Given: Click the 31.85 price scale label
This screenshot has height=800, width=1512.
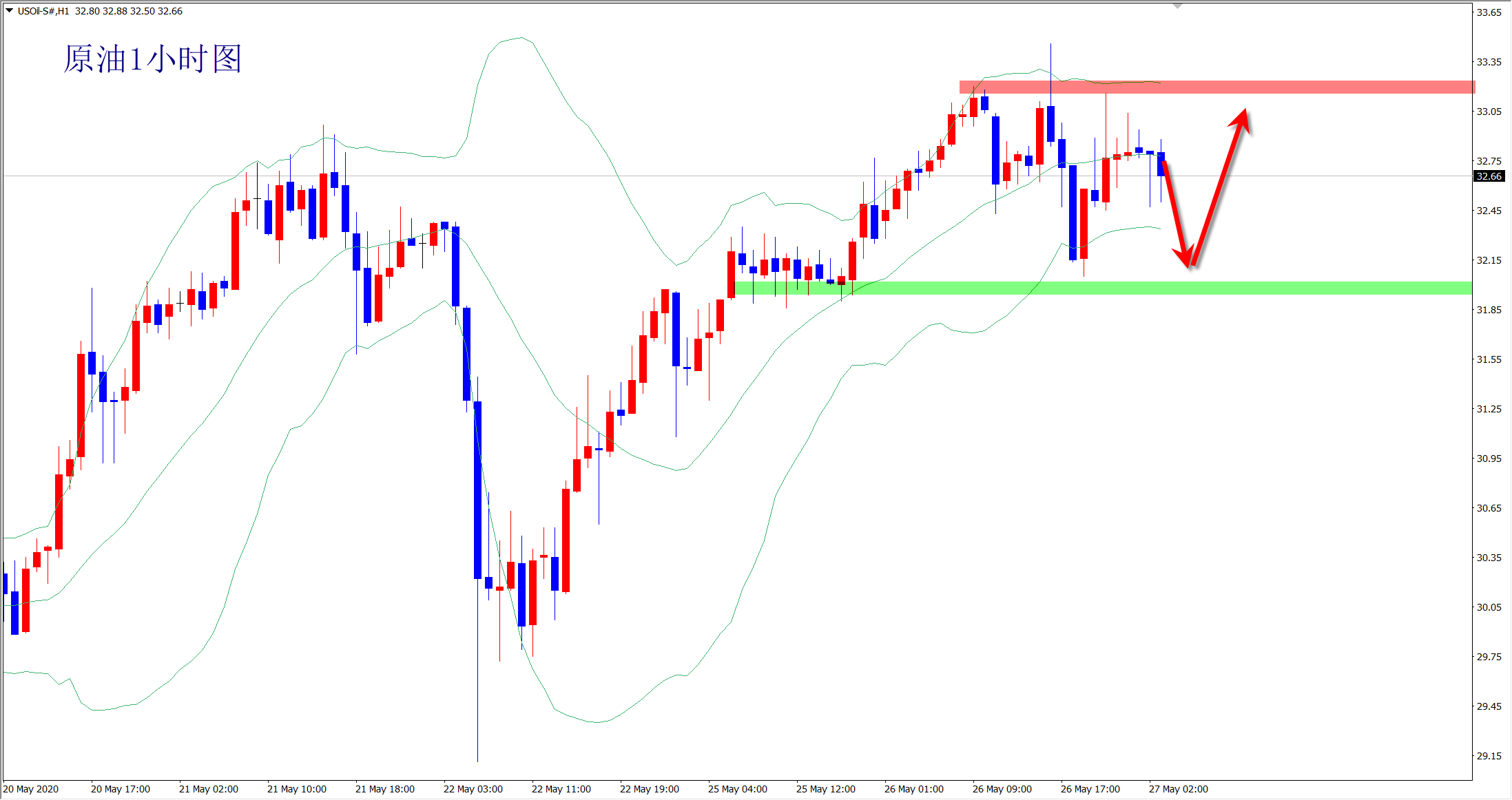Looking at the screenshot, I should pyautogui.click(x=1489, y=310).
